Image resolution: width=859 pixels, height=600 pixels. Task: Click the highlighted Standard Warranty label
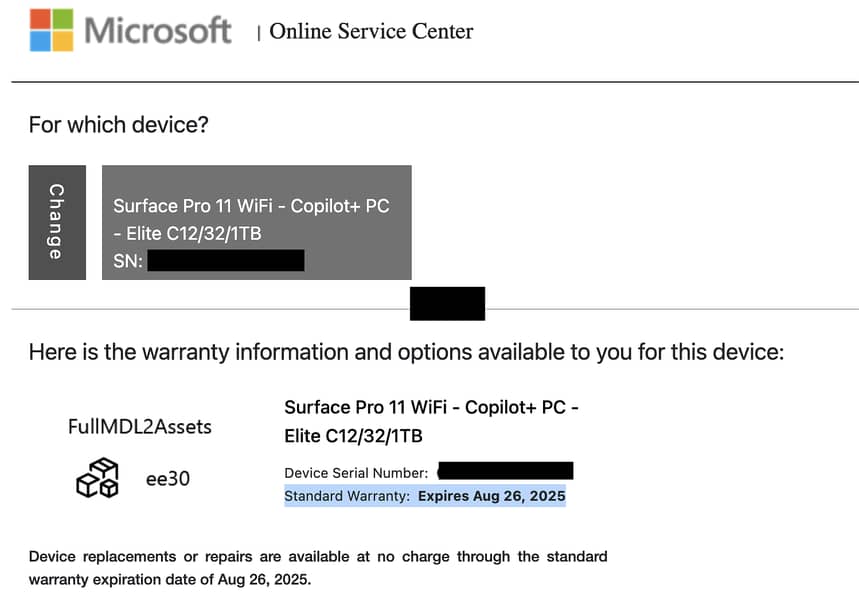[x=347, y=496]
